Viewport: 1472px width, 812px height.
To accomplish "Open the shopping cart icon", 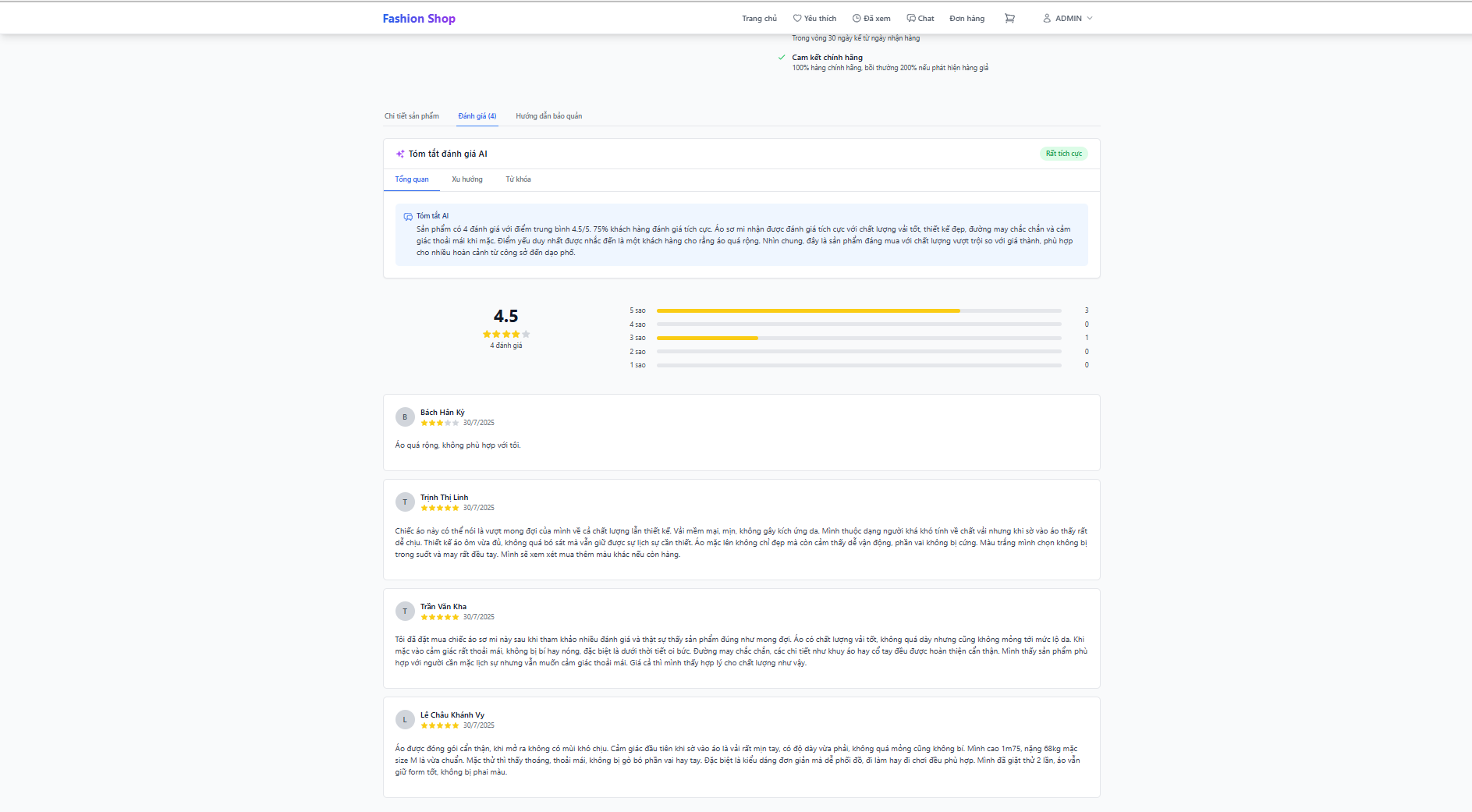I will pos(1009,18).
